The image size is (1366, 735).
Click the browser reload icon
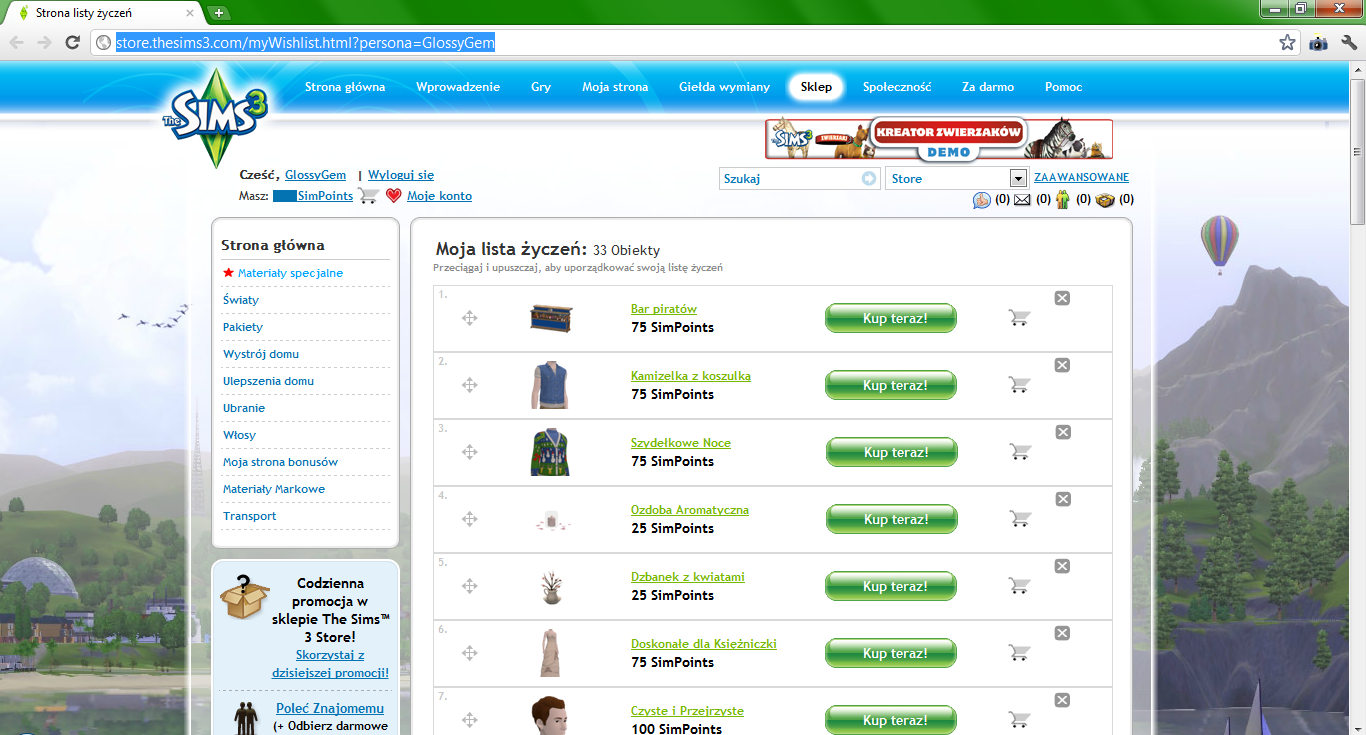coord(72,42)
